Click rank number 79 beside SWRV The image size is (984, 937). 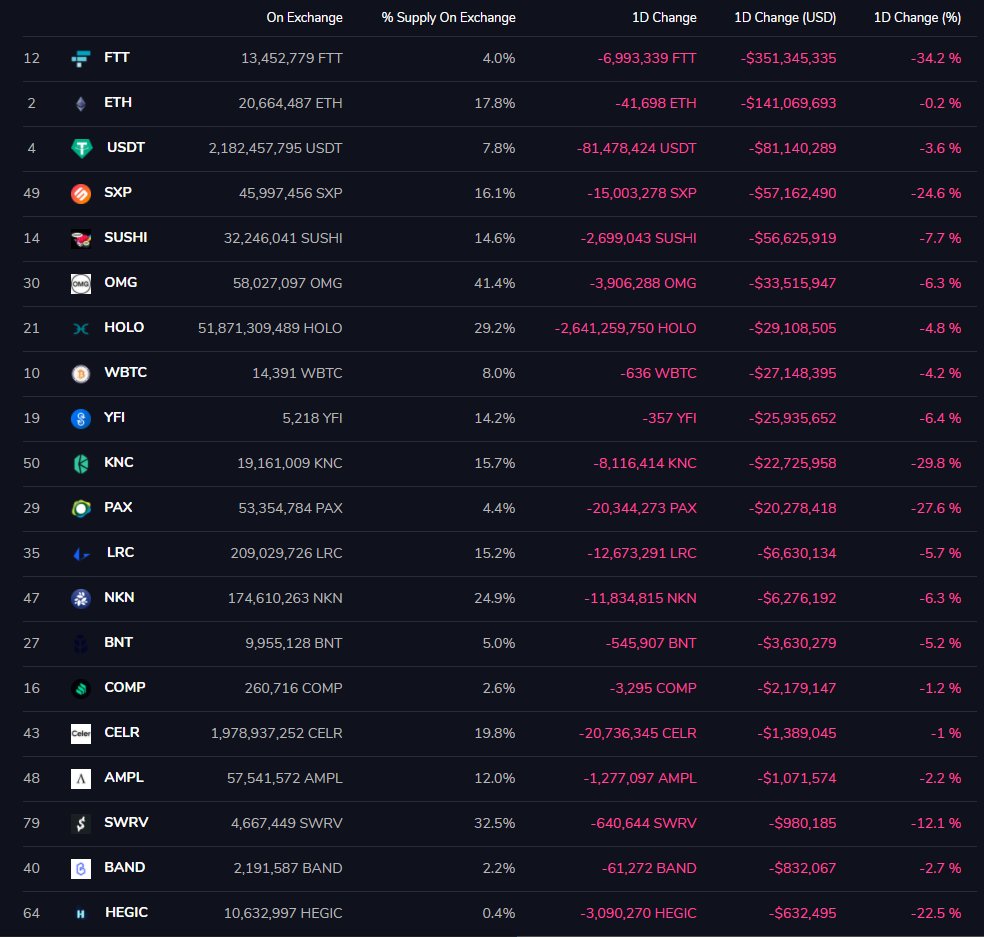click(x=31, y=823)
